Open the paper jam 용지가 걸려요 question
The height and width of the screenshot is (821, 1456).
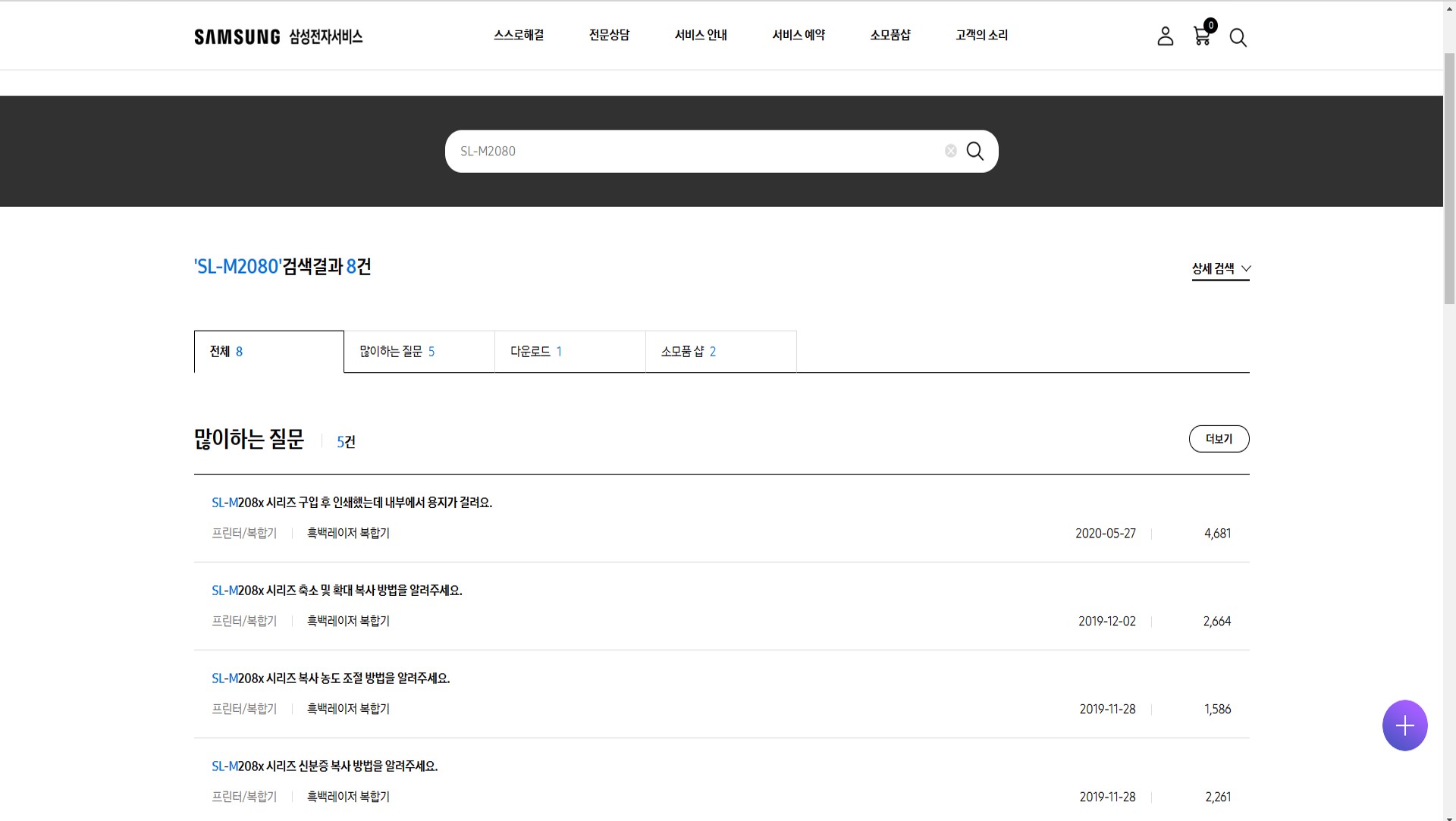coord(352,503)
